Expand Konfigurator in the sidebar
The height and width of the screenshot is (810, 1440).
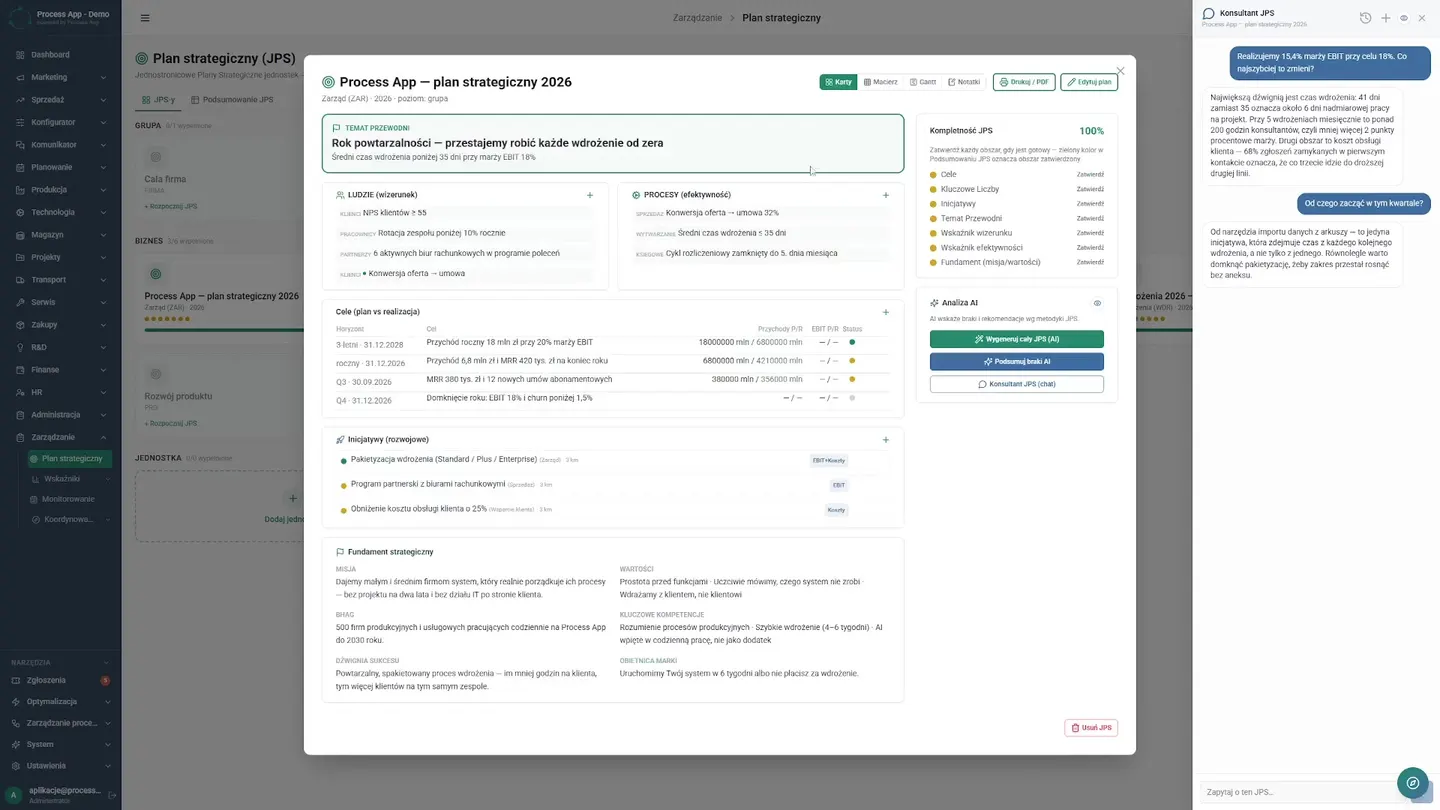(x=60, y=122)
